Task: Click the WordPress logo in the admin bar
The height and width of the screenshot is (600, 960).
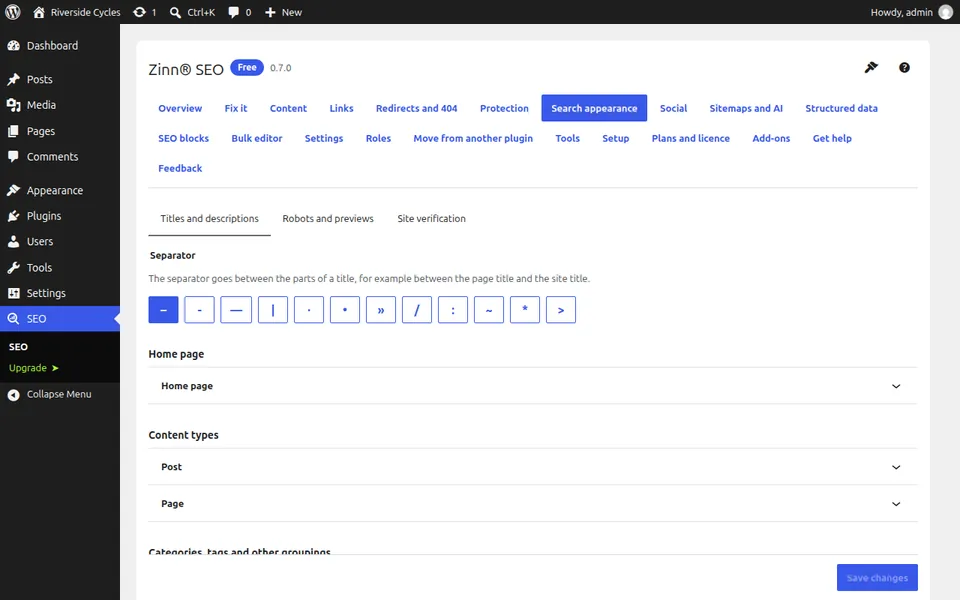Action: point(13,12)
